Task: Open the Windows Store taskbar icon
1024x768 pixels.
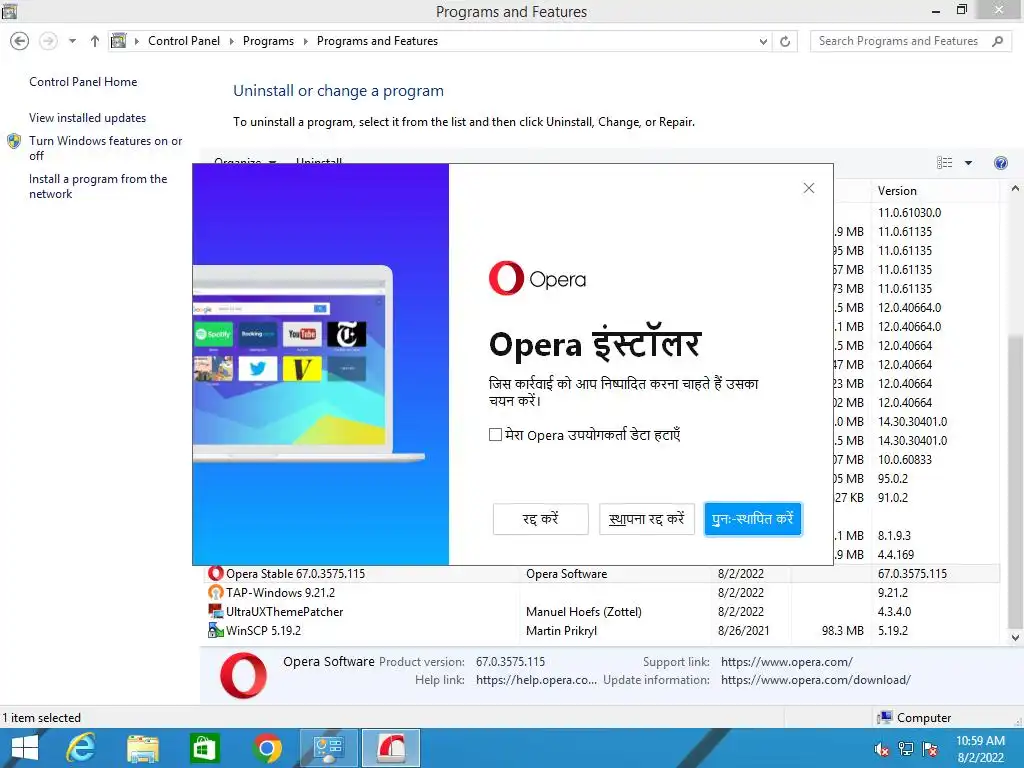Action: pos(204,748)
